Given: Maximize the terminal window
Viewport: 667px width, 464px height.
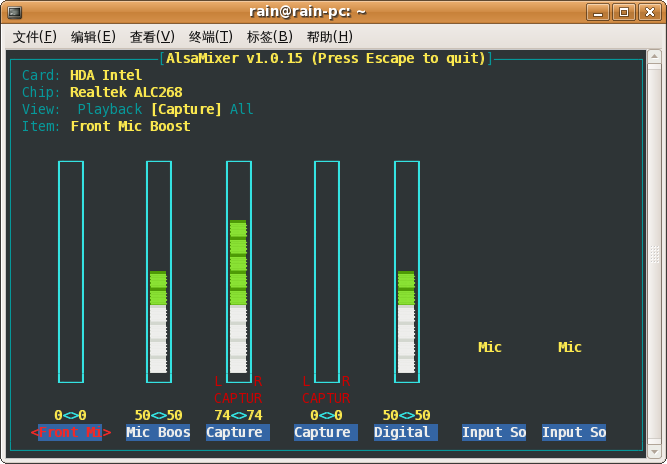Looking at the screenshot, I should 624,12.
